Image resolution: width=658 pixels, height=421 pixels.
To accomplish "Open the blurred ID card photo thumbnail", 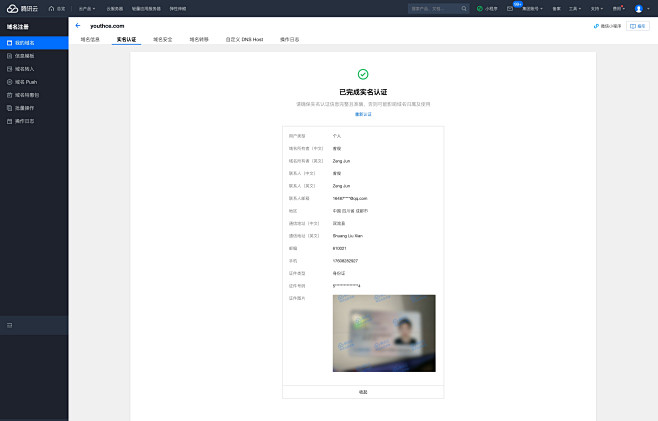I will [384, 333].
